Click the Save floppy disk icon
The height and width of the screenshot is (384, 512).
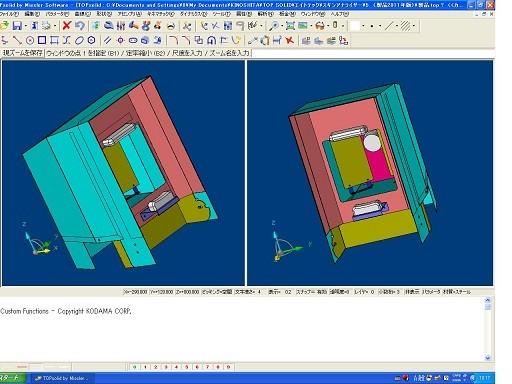point(17,26)
